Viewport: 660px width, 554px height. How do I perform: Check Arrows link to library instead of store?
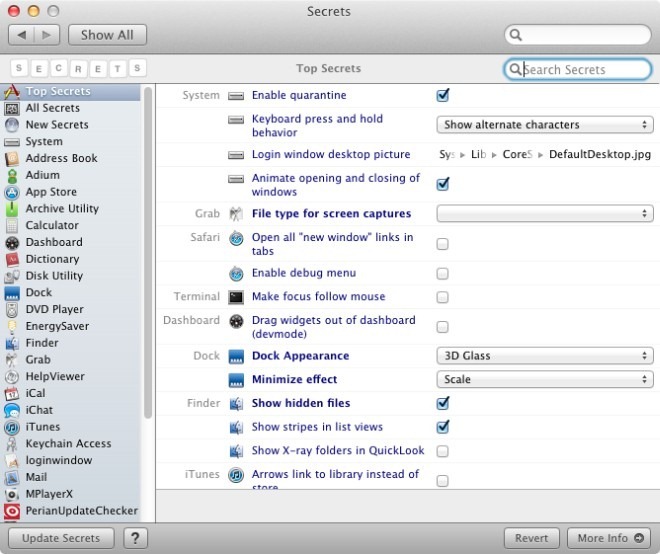(442, 481)
